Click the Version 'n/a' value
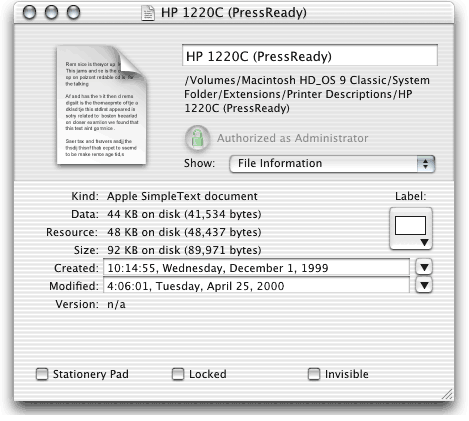Viewport: 469px width, 421px height. point(116,304)
